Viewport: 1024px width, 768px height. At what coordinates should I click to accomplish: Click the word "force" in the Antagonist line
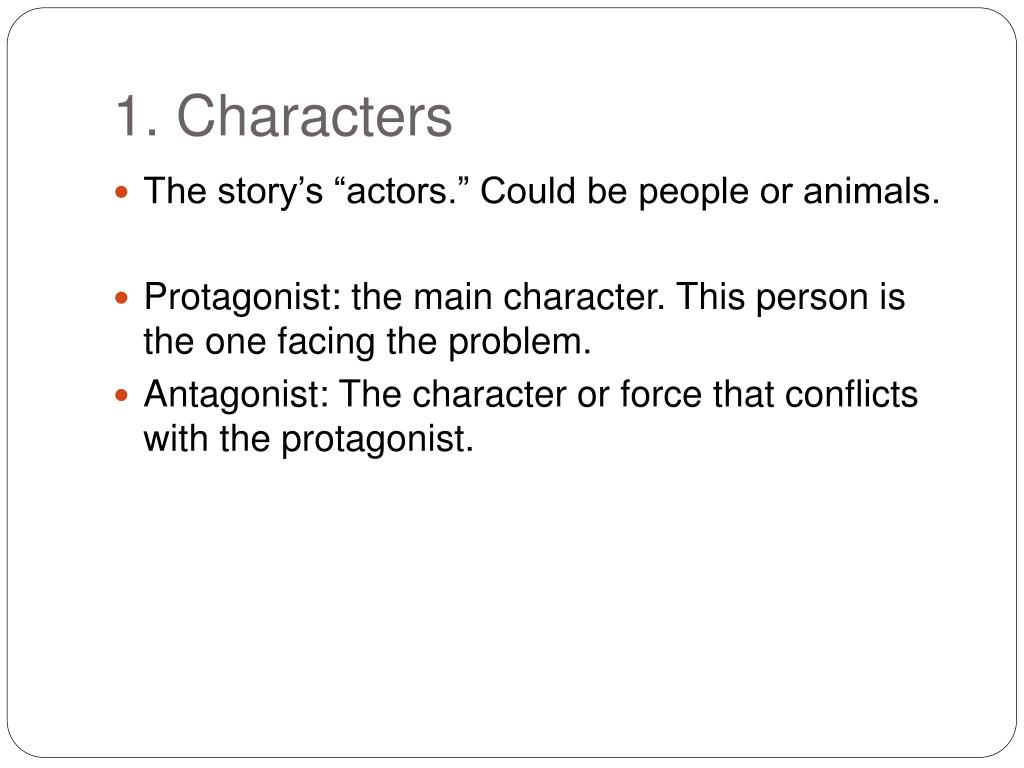pyautogui.click(x=660, y=394)
